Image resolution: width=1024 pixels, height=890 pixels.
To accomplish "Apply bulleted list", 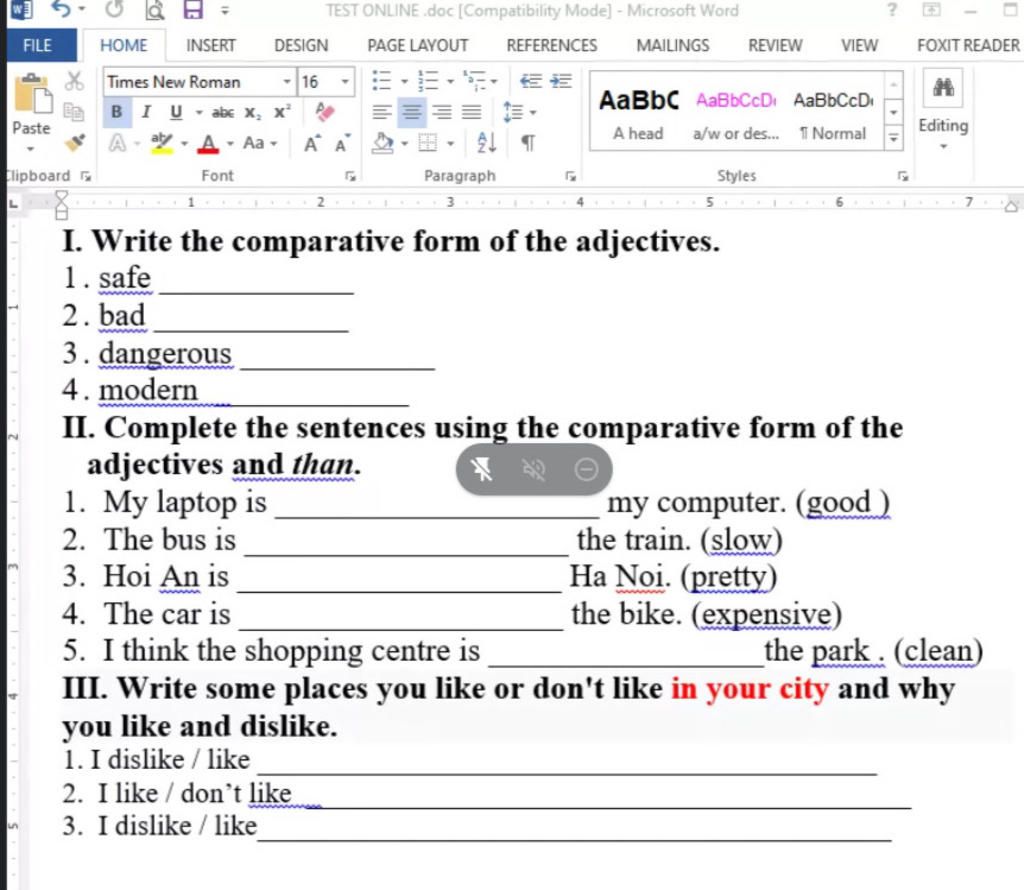I will 381,81.
